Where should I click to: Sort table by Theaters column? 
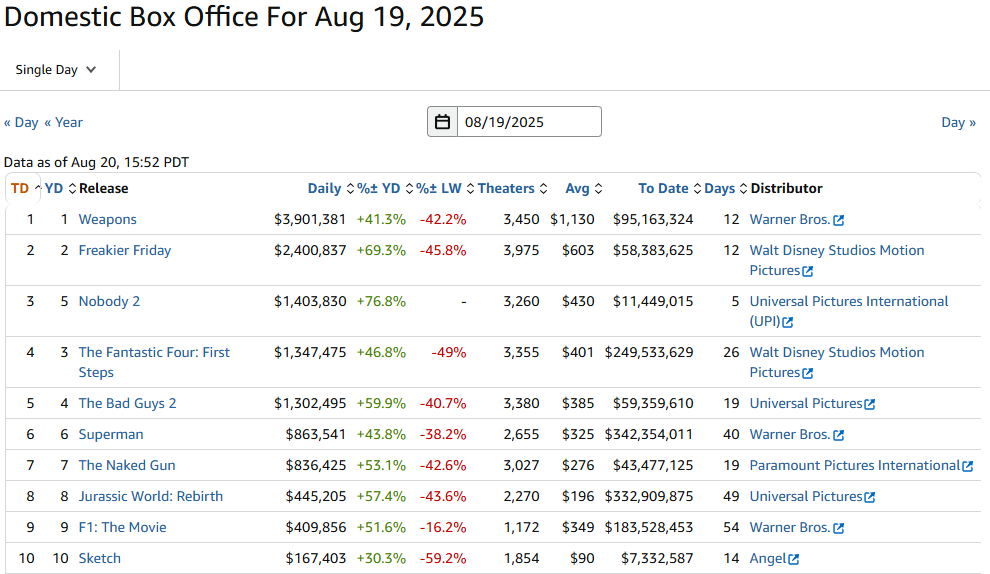tap(512, 188)
